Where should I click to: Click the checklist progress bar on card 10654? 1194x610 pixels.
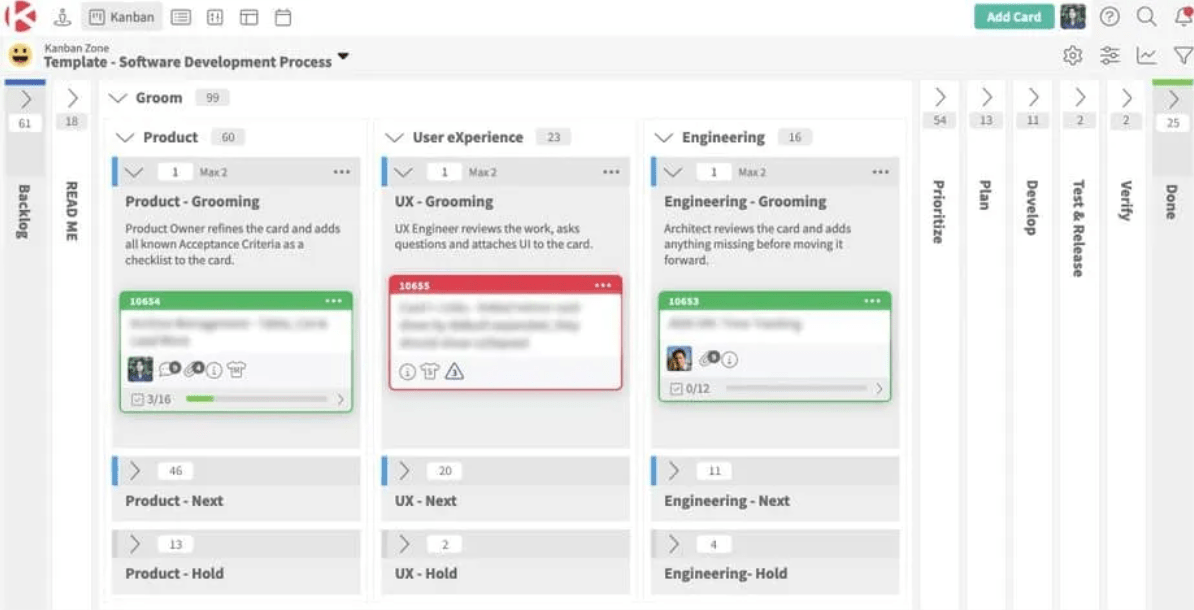point(257,399)
